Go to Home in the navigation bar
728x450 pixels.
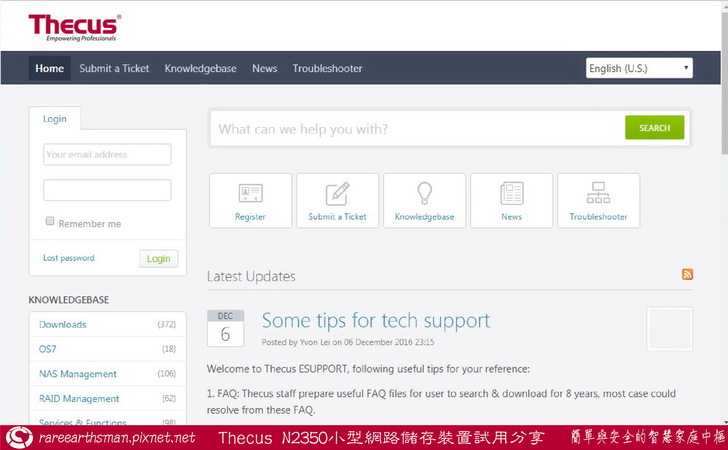(49, 68)
